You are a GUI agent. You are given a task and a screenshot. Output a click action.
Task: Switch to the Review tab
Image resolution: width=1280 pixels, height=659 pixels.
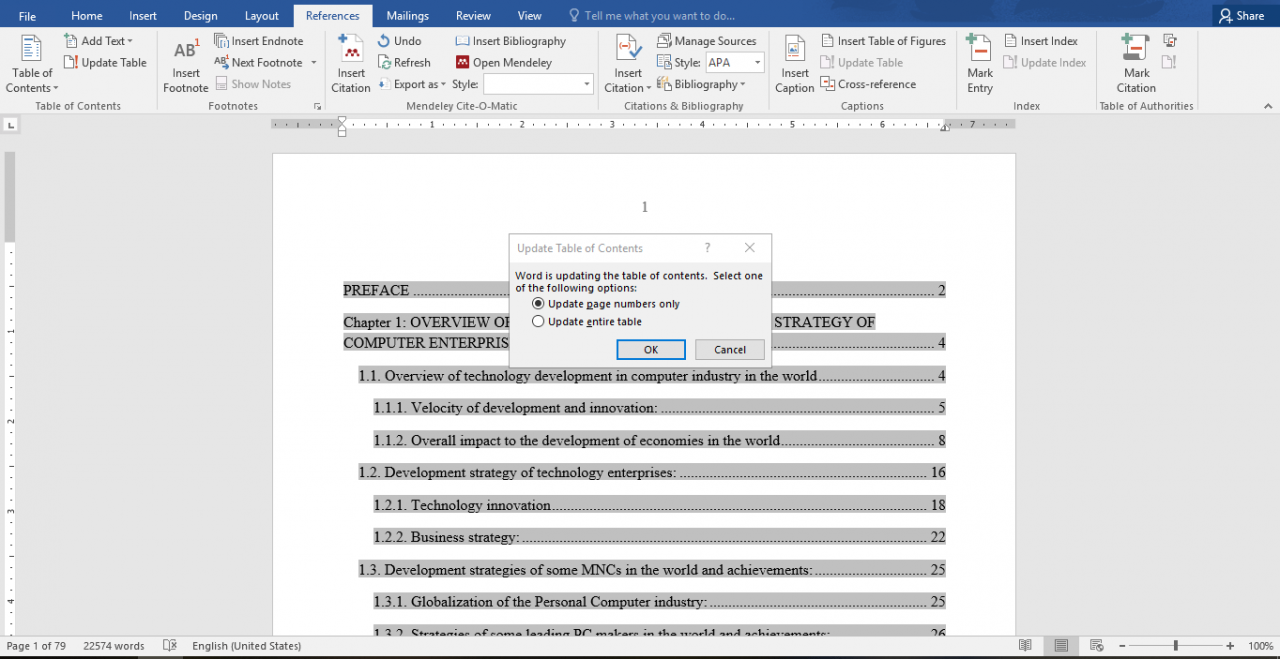[x=473, y=16]
